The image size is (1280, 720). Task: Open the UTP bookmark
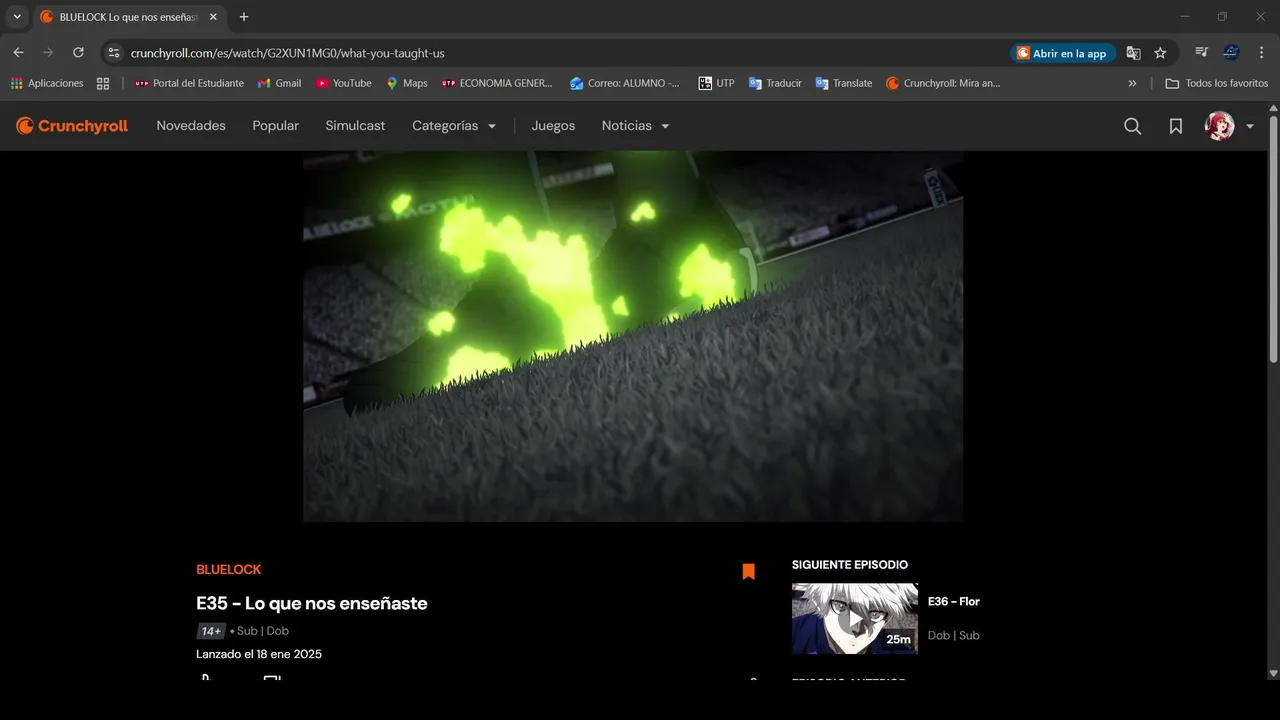pos(716,83)
